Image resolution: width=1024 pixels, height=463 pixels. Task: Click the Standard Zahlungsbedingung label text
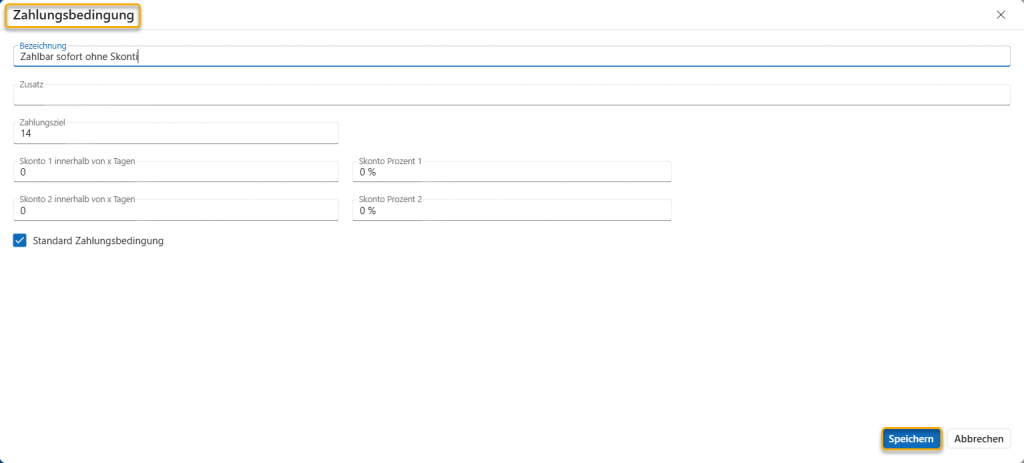(98, 241)
